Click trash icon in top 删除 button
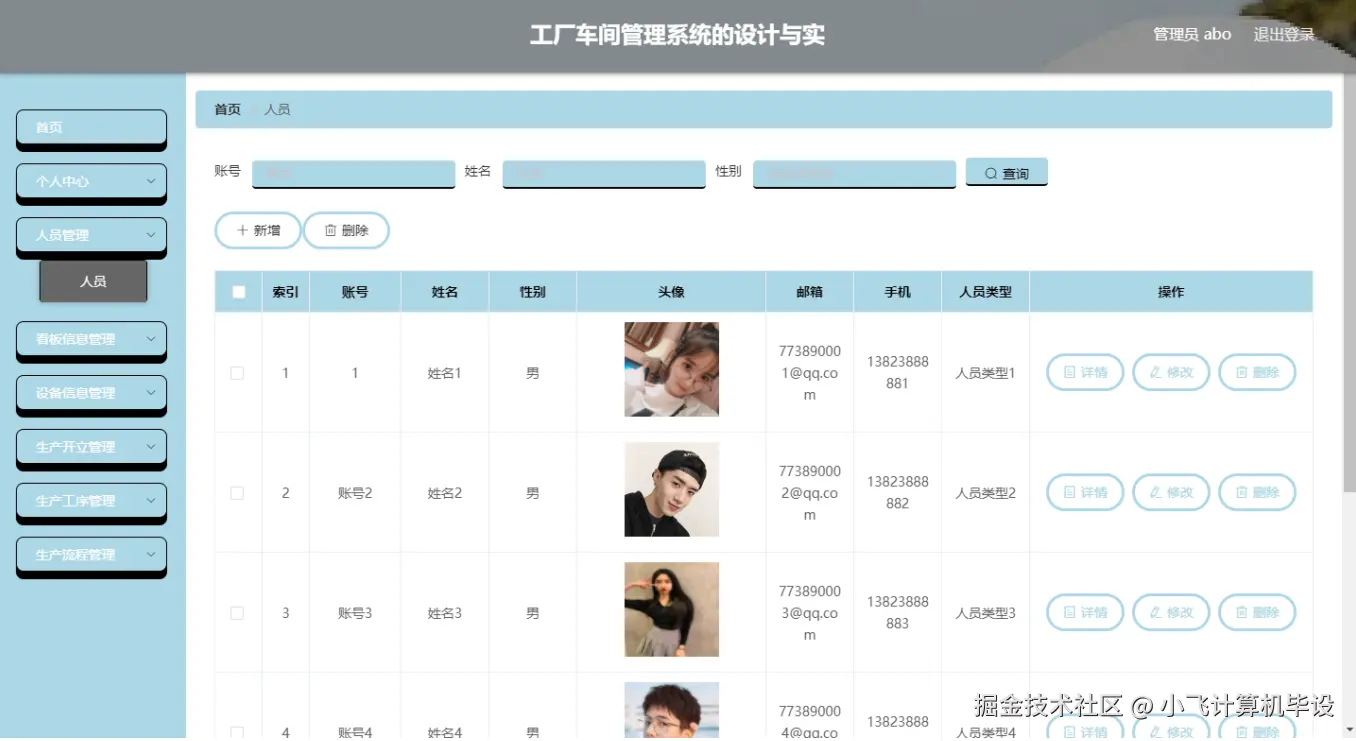The width and height of the screenshot is (1356, 741). pos(330,230)
